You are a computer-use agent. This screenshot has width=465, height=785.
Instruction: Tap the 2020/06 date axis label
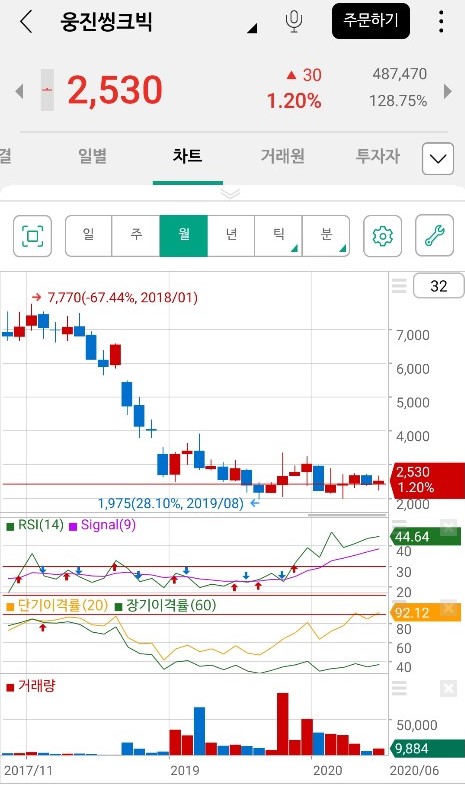(x=413, y=770)
